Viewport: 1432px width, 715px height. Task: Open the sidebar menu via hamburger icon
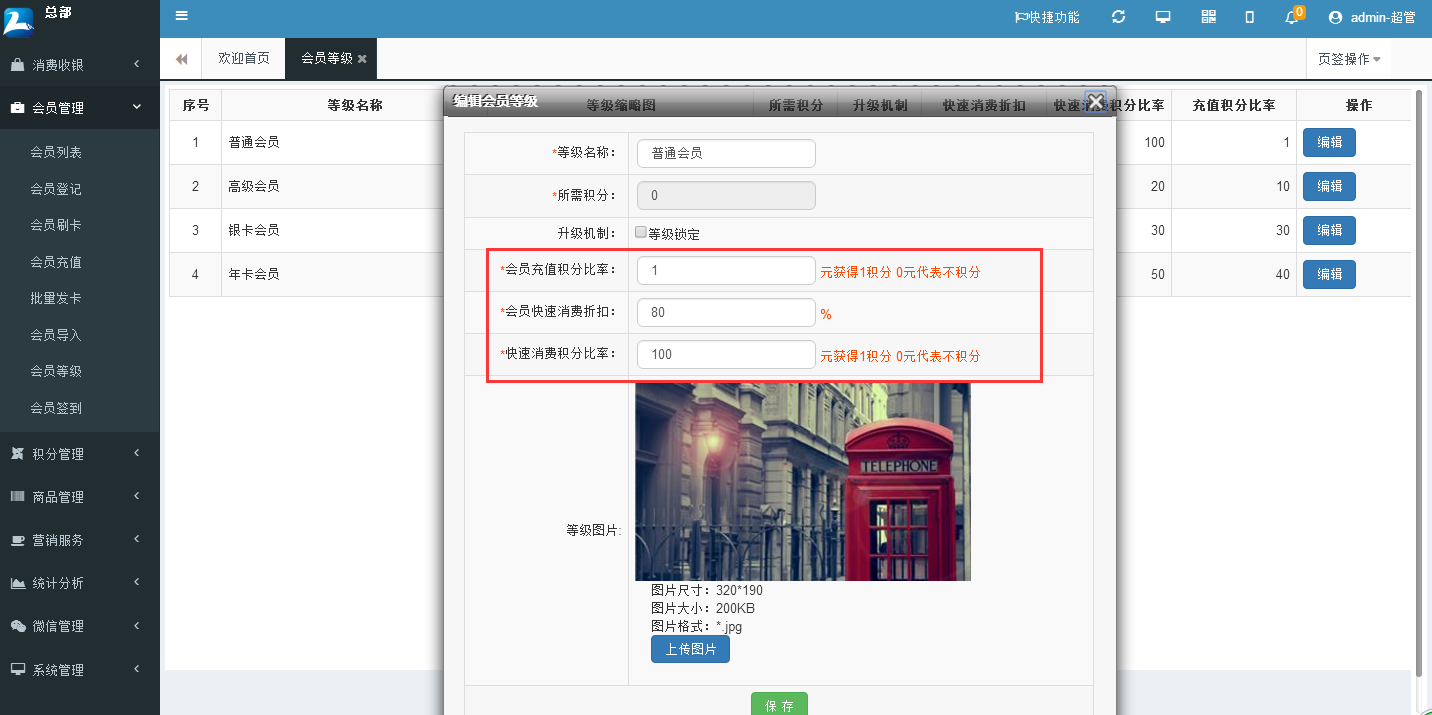click(181, 16)
